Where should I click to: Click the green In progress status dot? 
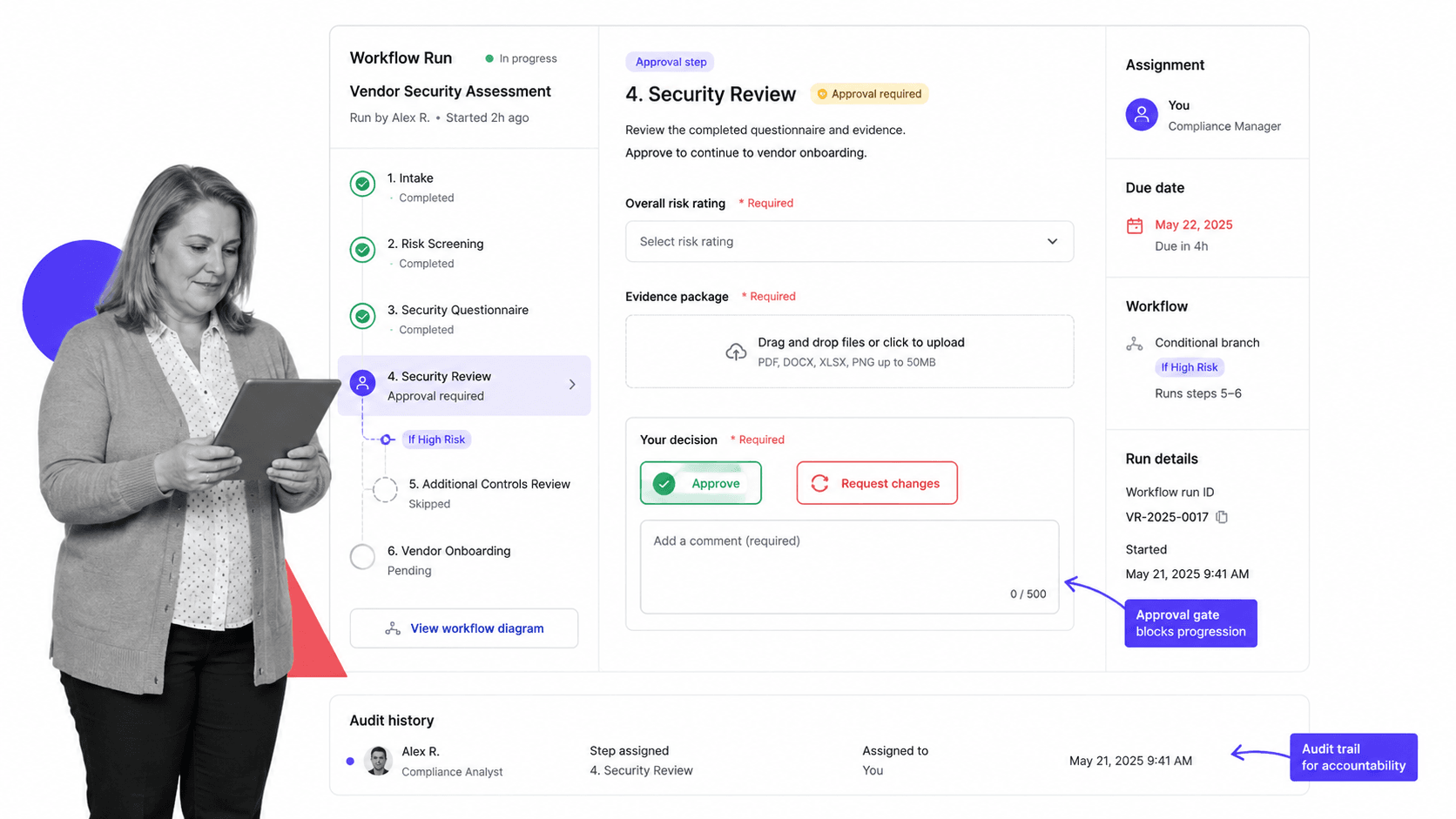tap(489, 58)
